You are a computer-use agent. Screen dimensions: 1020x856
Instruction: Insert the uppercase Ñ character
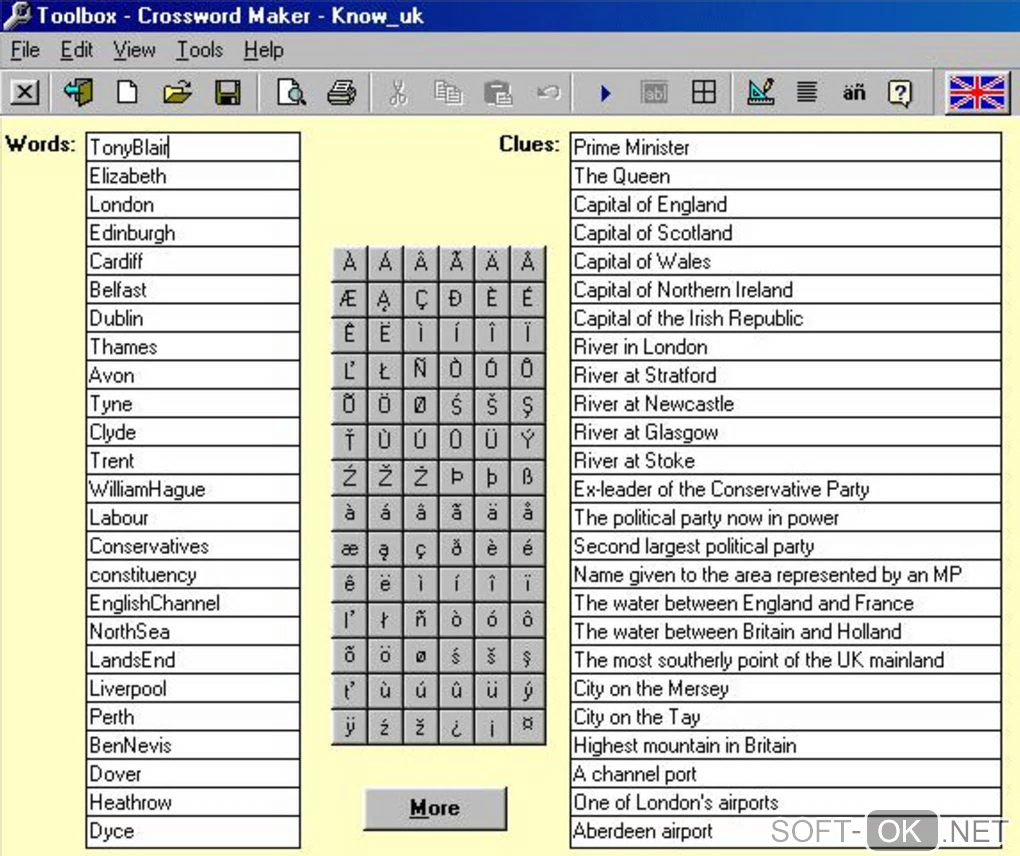[421, 369]
